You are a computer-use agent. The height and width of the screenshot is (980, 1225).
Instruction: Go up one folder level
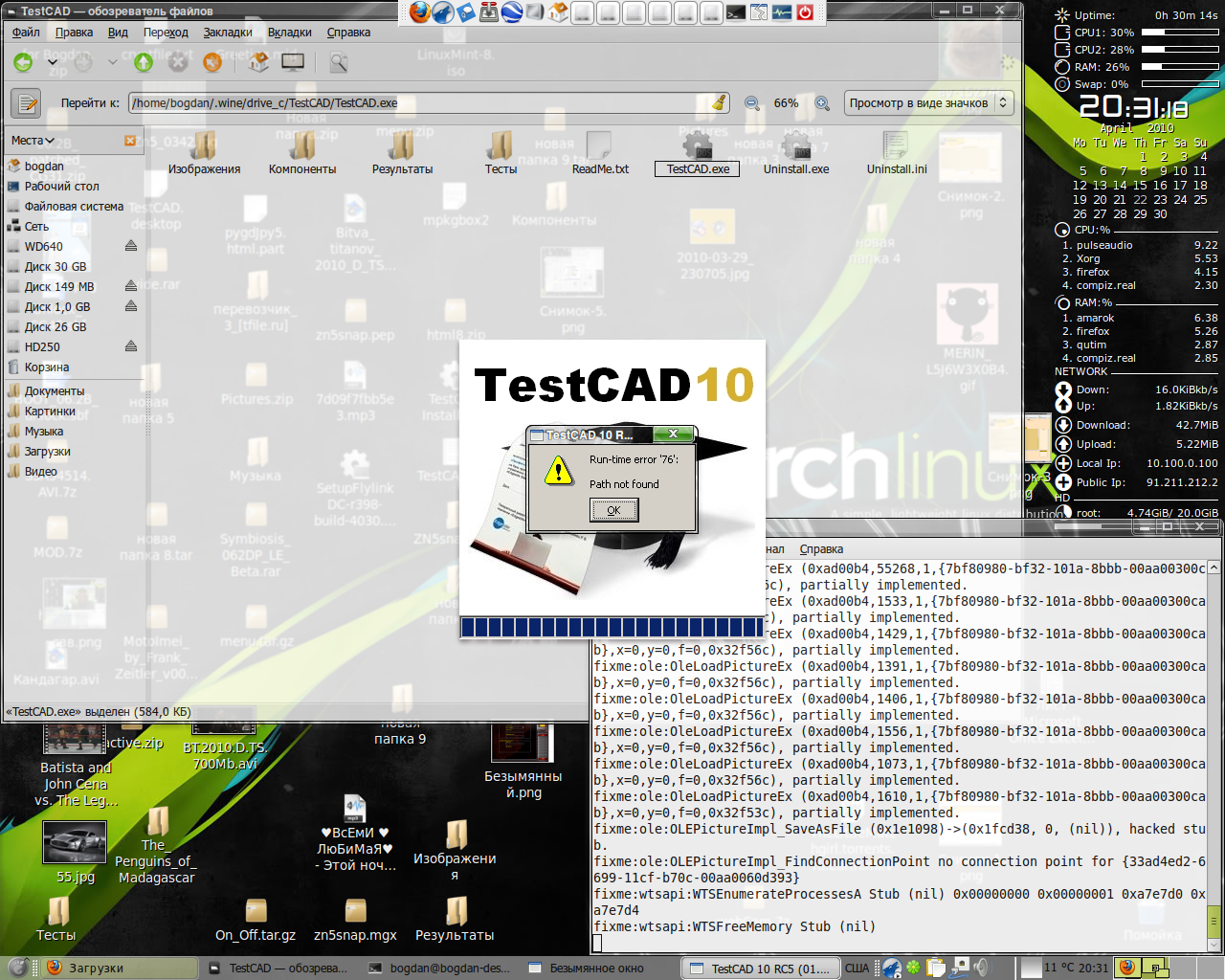pyautogui.click(x=144, y=62)
